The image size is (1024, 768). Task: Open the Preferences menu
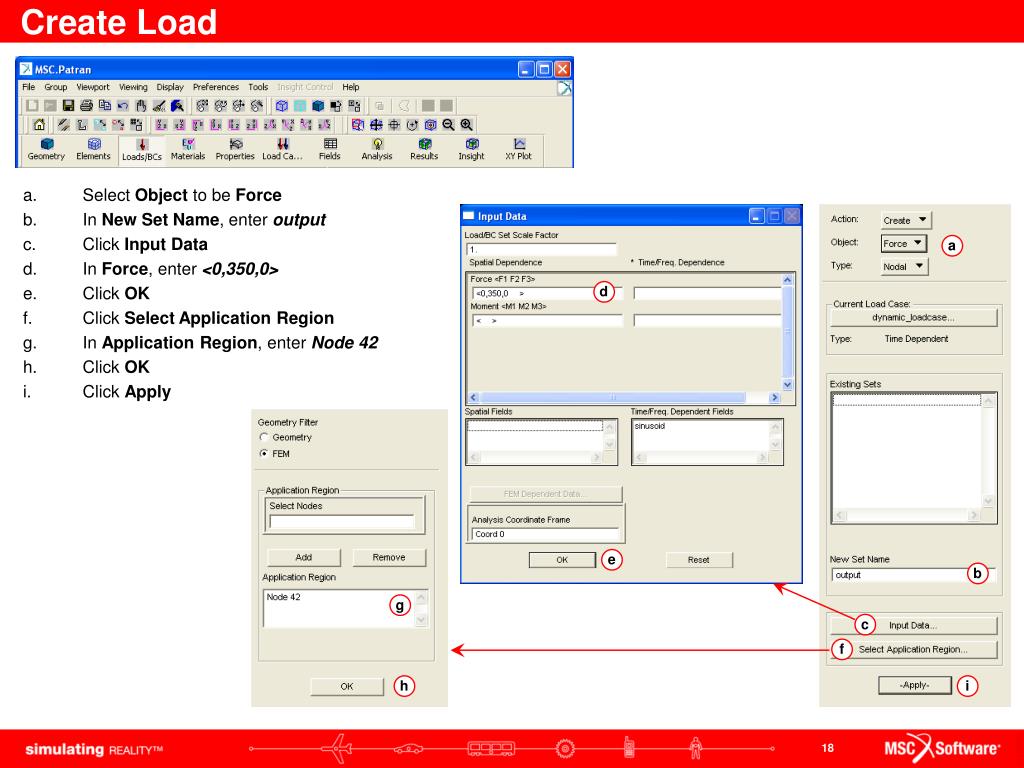[216, 87]
